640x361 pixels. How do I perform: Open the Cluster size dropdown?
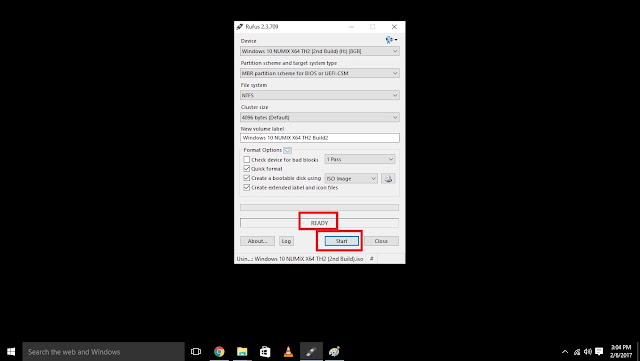coord(320,118)
